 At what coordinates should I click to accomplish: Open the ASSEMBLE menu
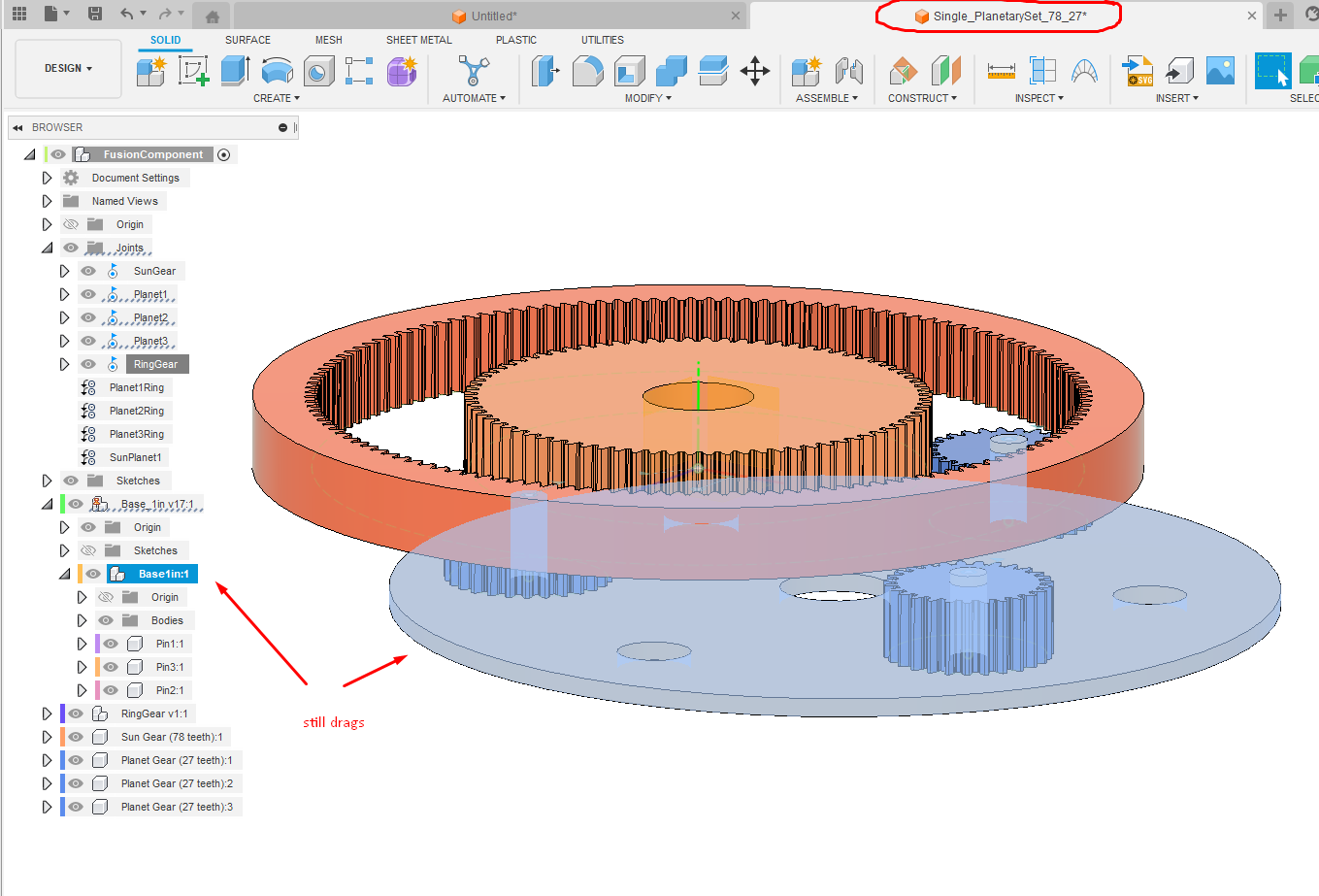[x=826, y=98]
